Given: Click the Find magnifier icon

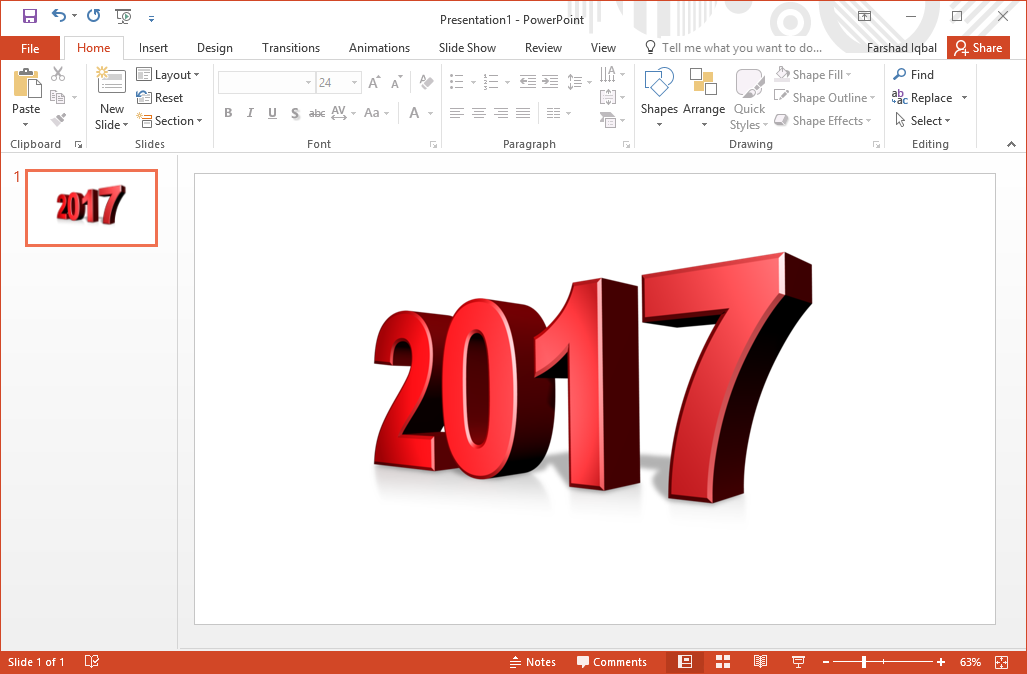Looking at the screenshot, I should (x=900, y=75).
